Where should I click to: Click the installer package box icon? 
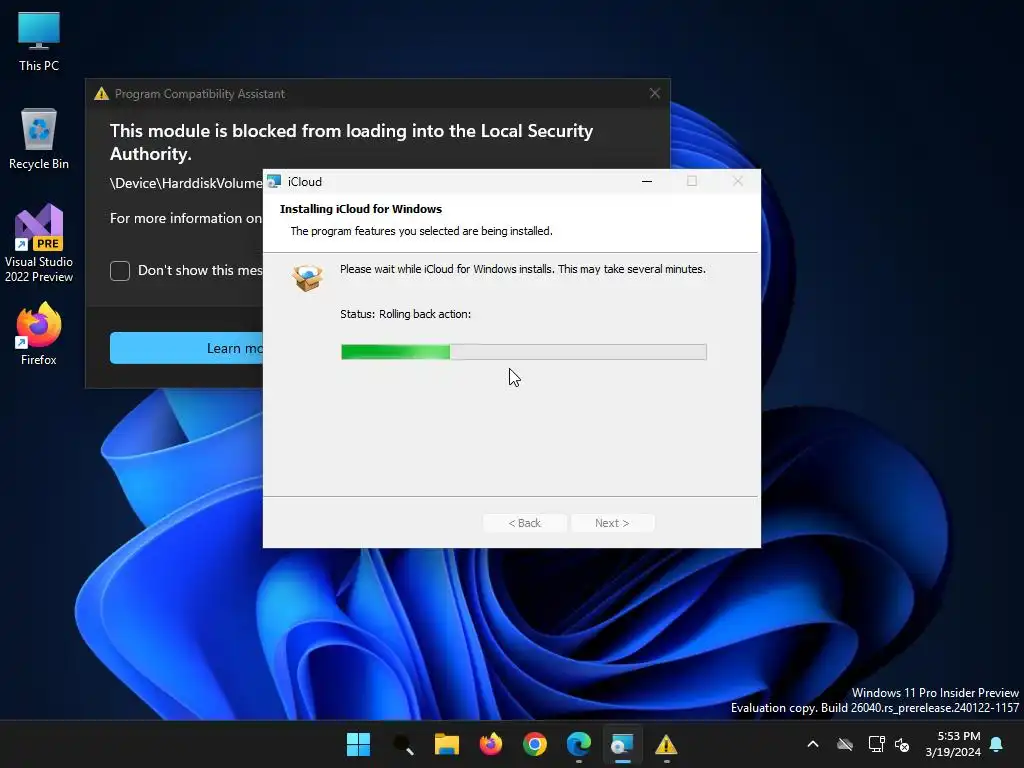coord(308,278)
